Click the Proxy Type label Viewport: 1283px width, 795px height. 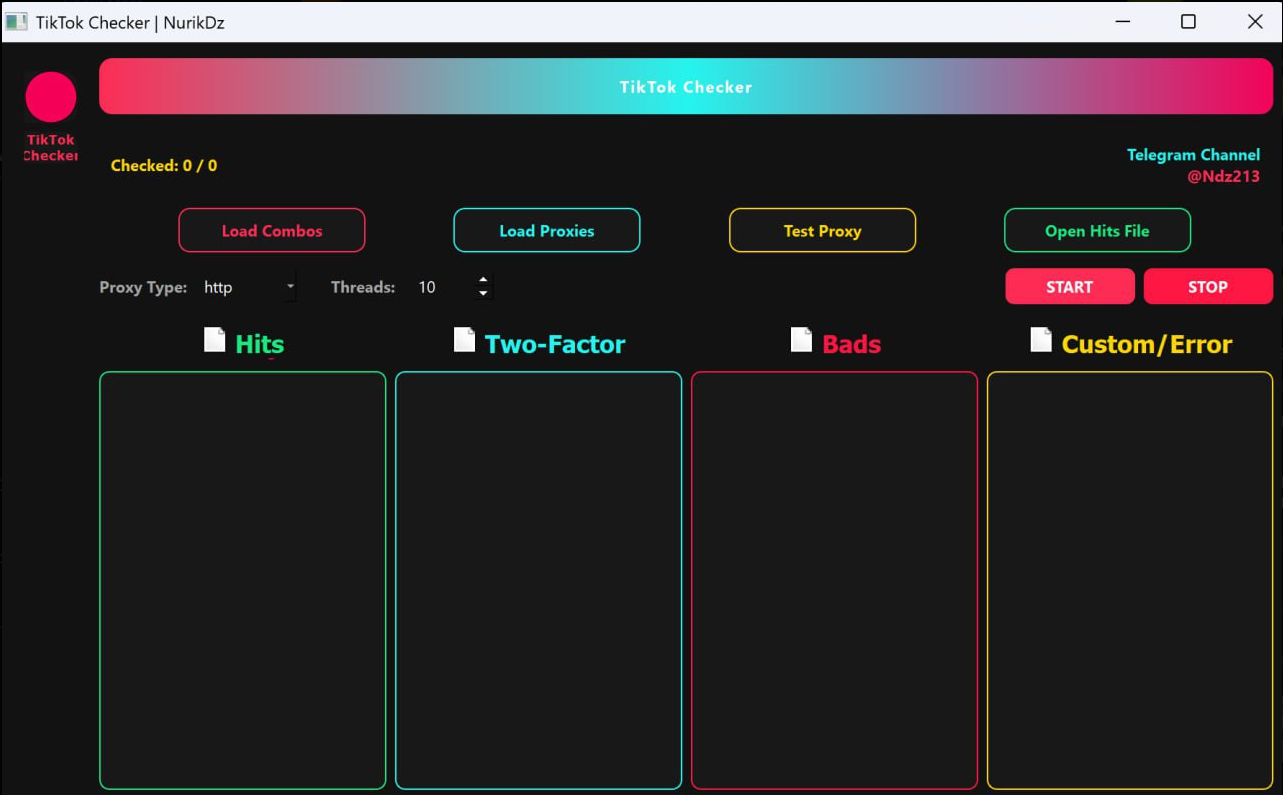click(x=143, y=287)
